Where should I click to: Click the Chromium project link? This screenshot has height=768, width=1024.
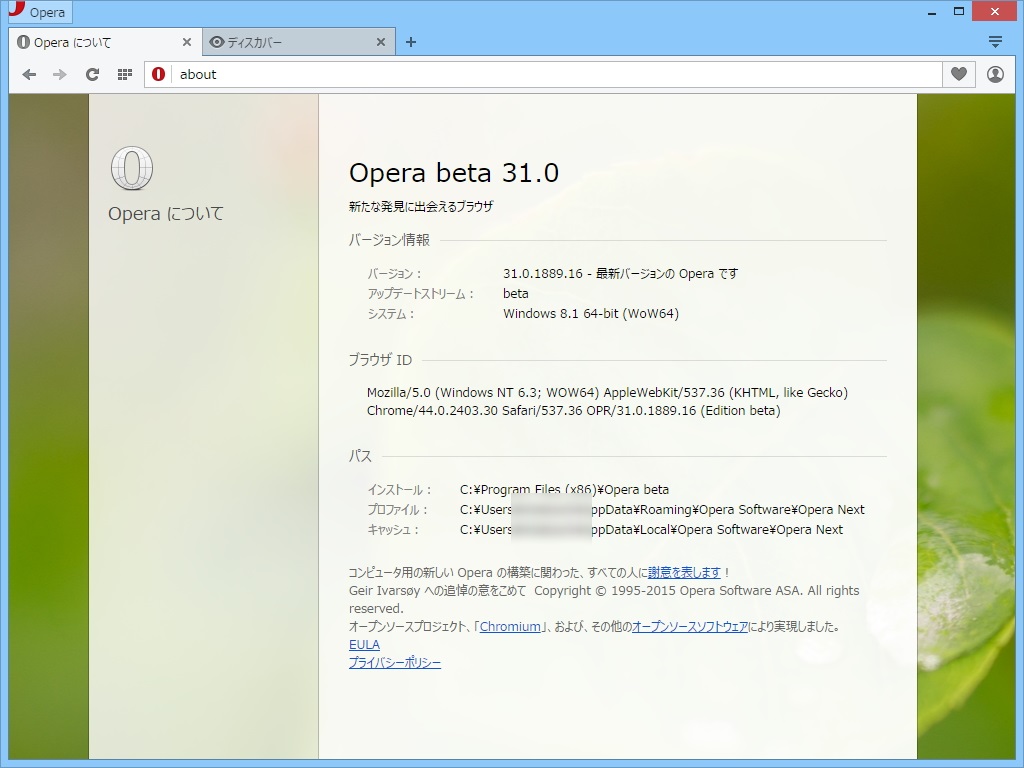click(510, 626)
